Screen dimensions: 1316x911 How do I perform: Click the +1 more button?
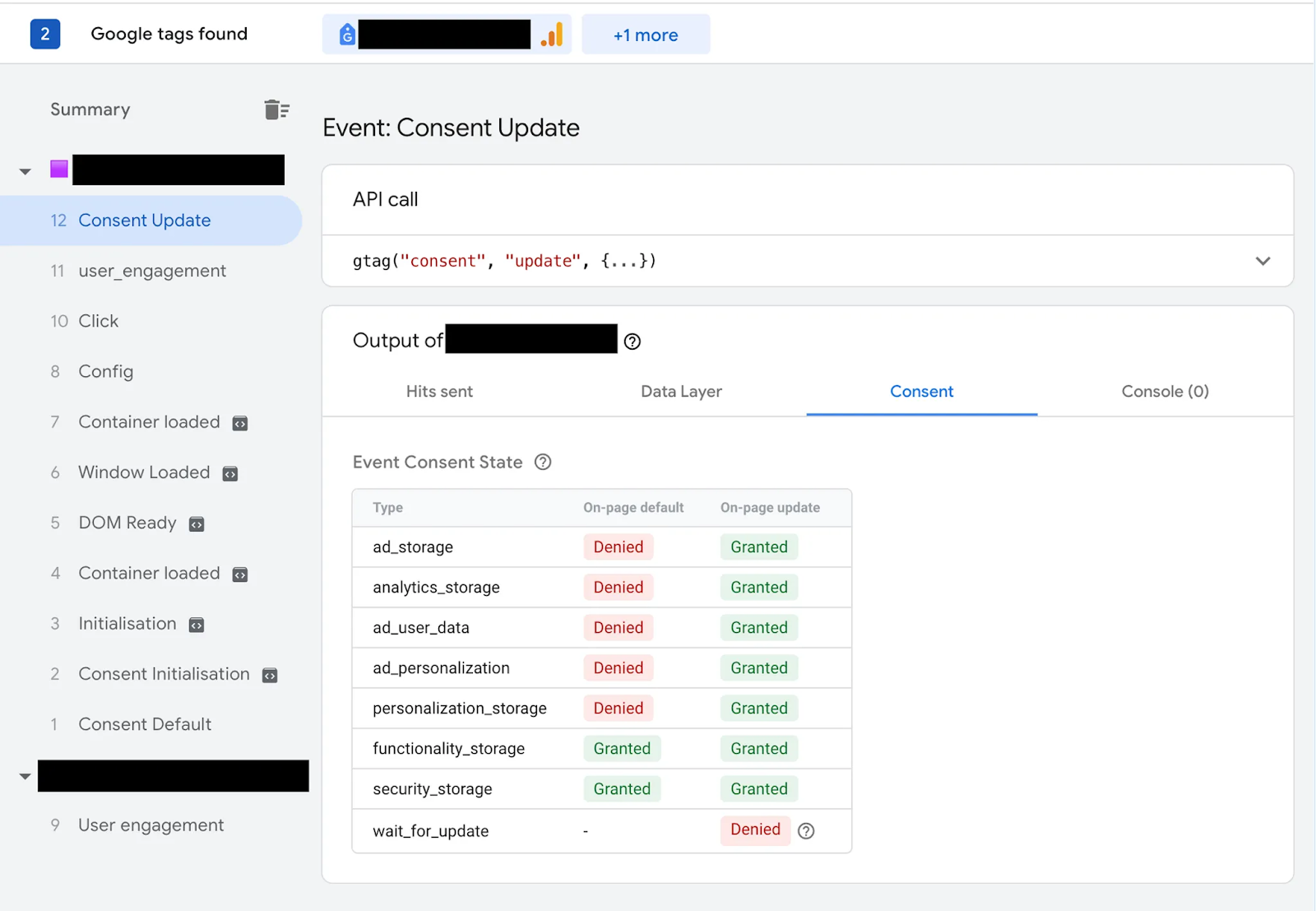tap(646, 35)
